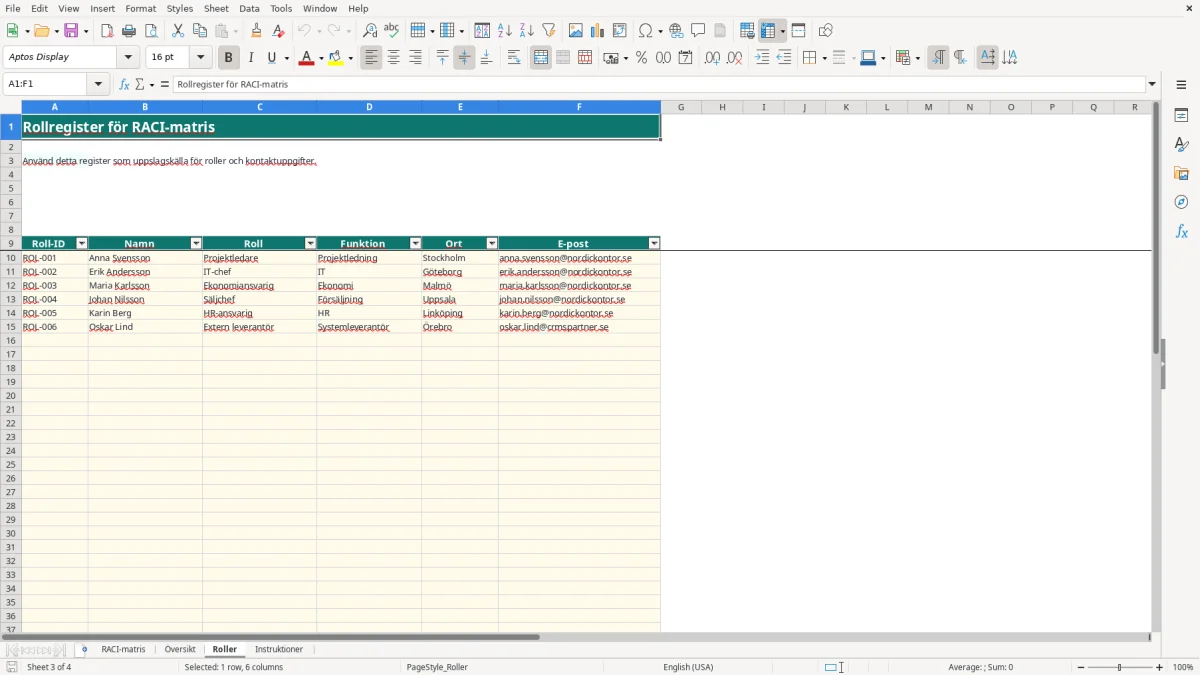Insert a special character (Omega icon)
This screenshot has height=675, width=1200.
[645, 31]
